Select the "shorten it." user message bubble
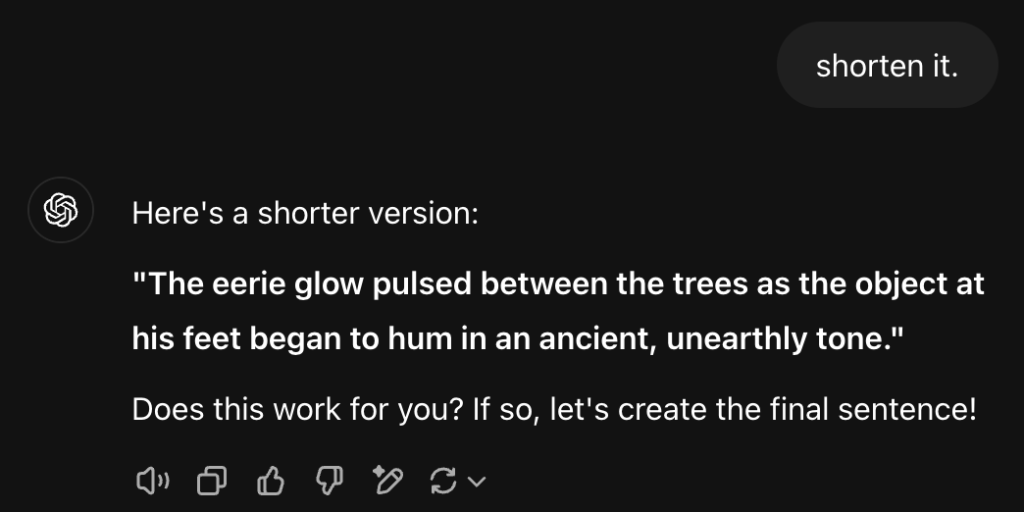The width and height of the screenshot is (1024, 512). pyautogui.click(x=887, y=65)
